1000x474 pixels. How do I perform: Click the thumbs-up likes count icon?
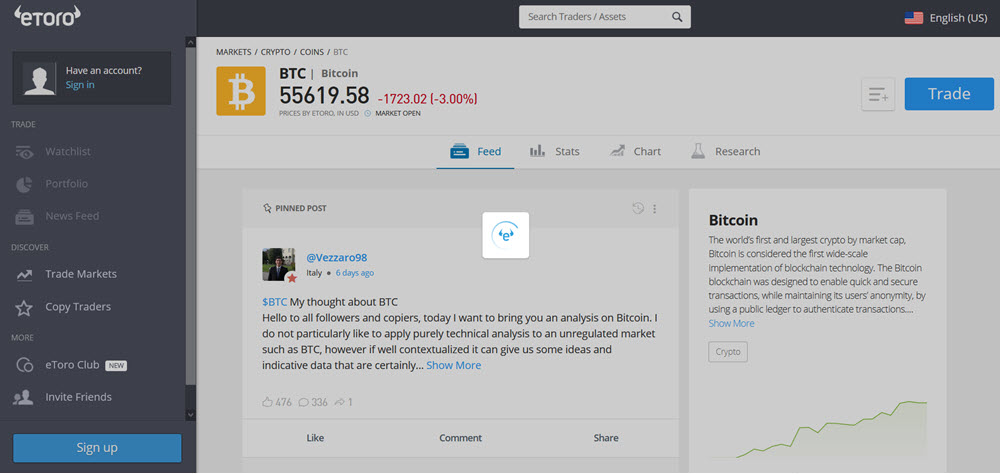[267, 402]
